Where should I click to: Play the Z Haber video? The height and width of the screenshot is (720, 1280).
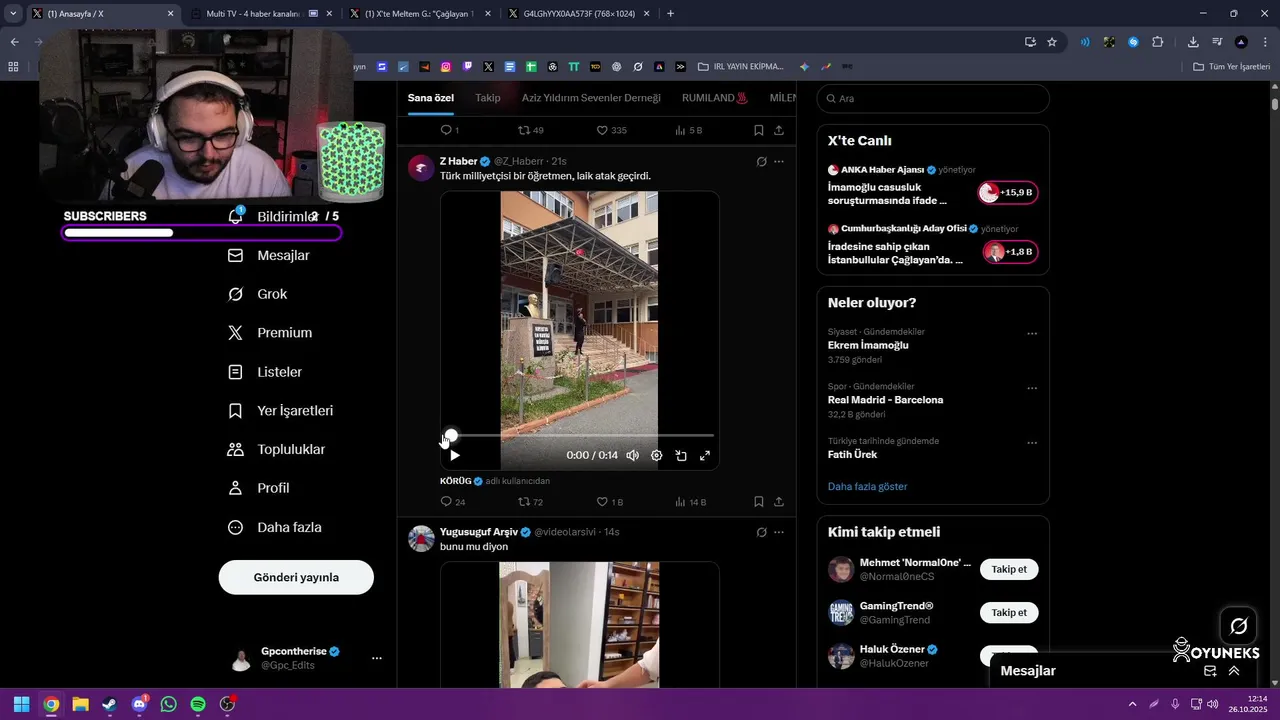455,455
